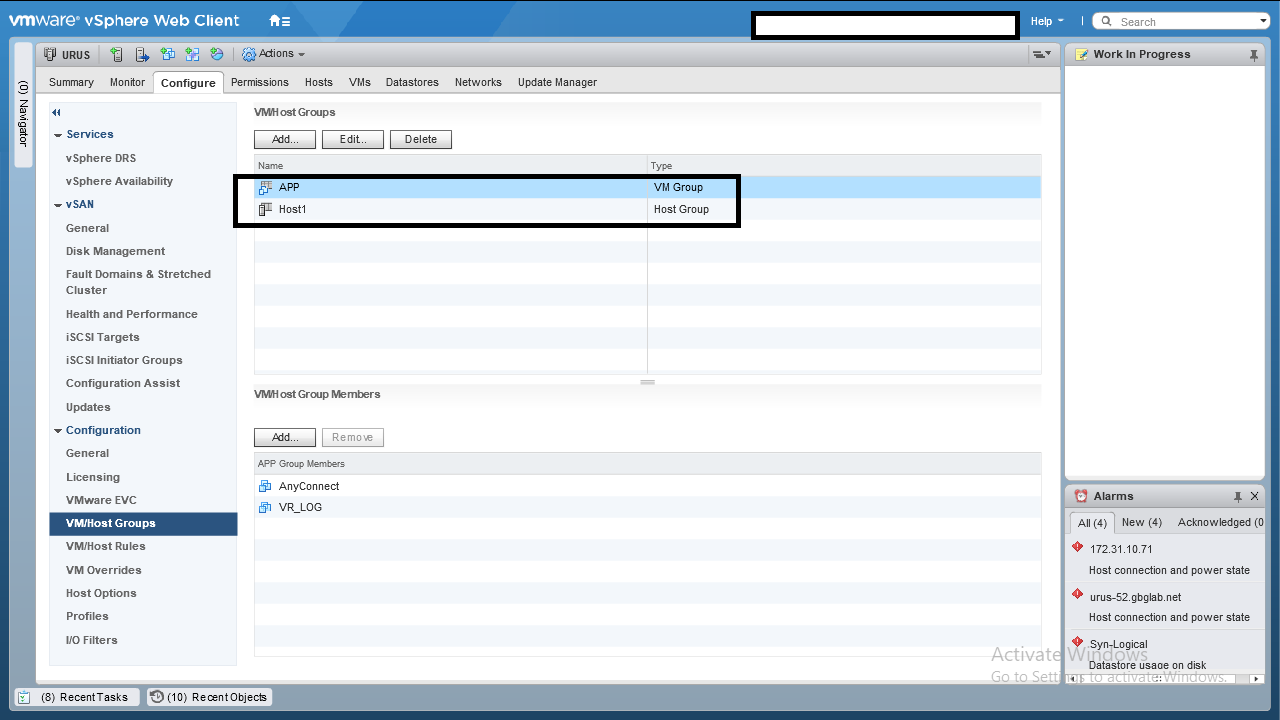The height and width of the screenshot is (720, 1280).
Task: Collapse the left configuration sidebar with double-arrow icon
Action: pos(57,113)
